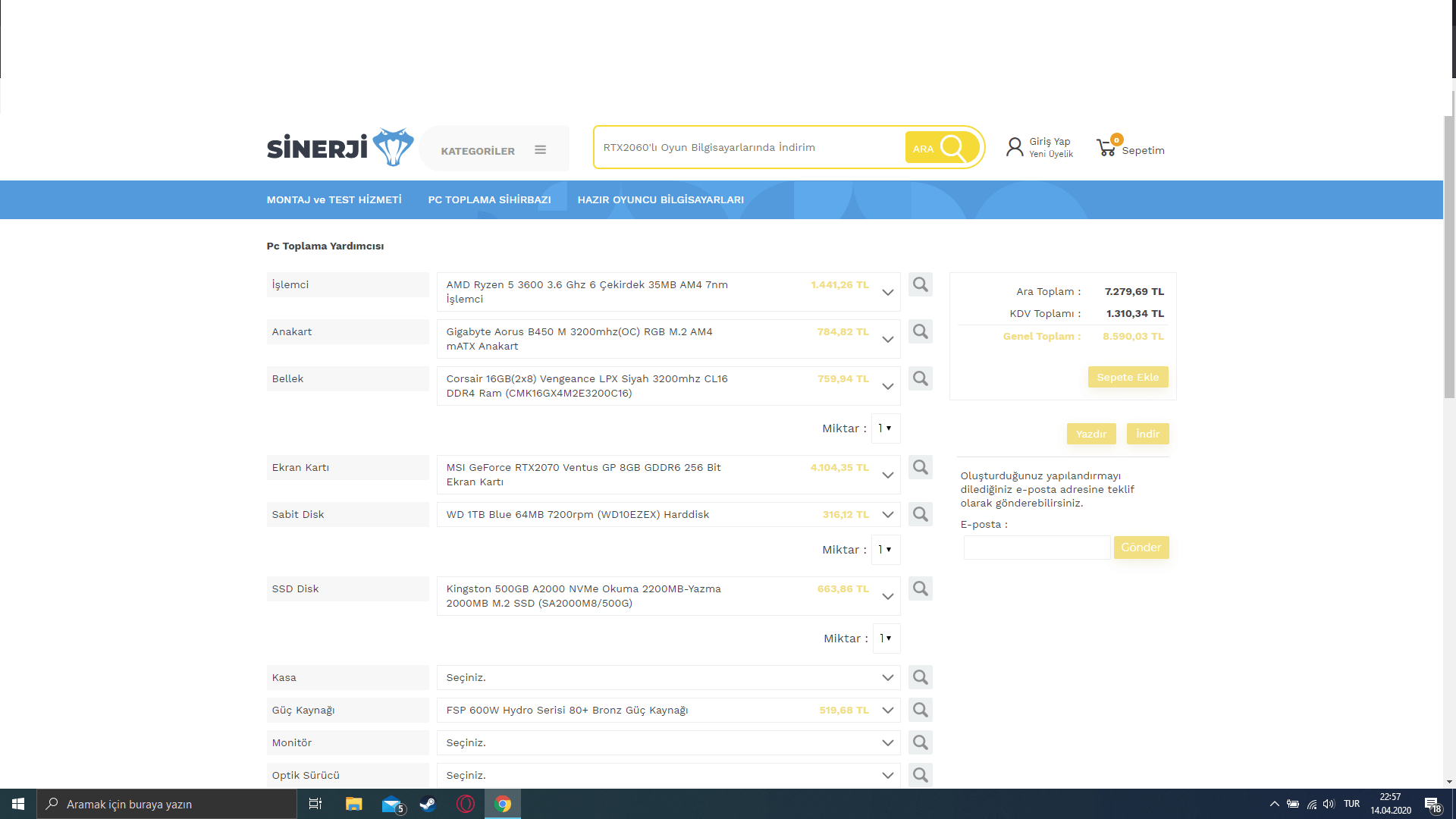1456x819 pixels.
Task: Click the search icon next to Ekran Kartı
Action: [920, 467]
